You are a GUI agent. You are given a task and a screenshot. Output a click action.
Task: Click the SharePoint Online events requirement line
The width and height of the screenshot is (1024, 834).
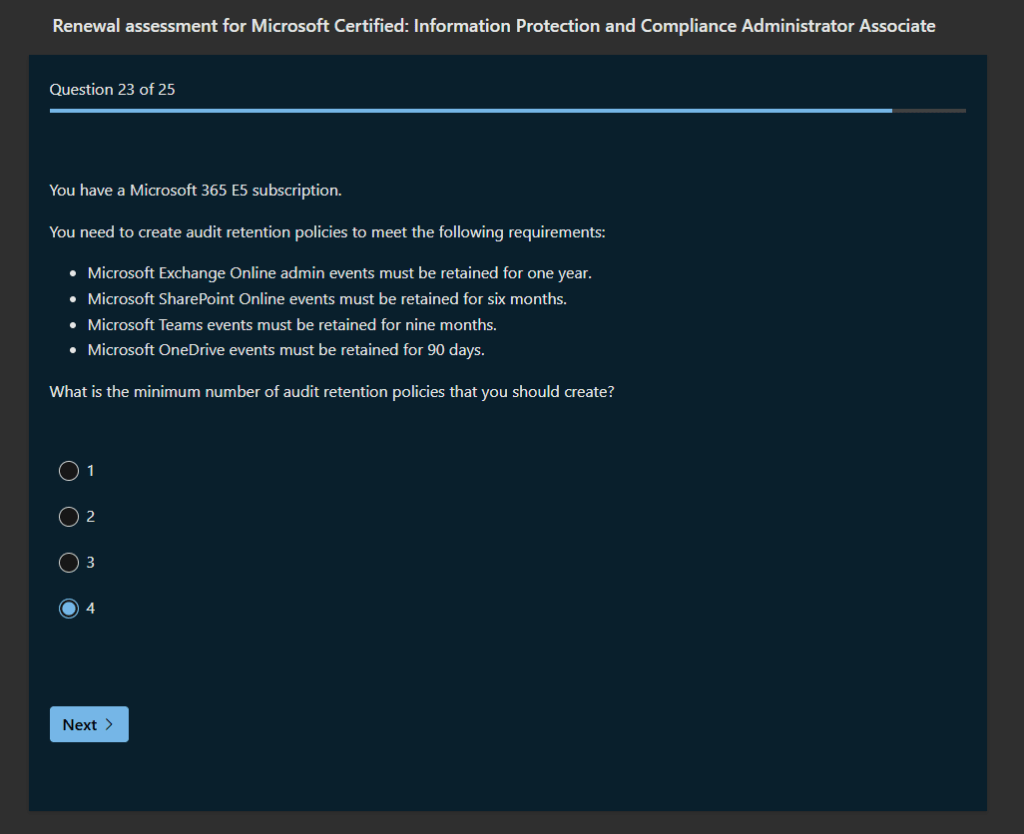pyautogui.click(x=327, y=299)
